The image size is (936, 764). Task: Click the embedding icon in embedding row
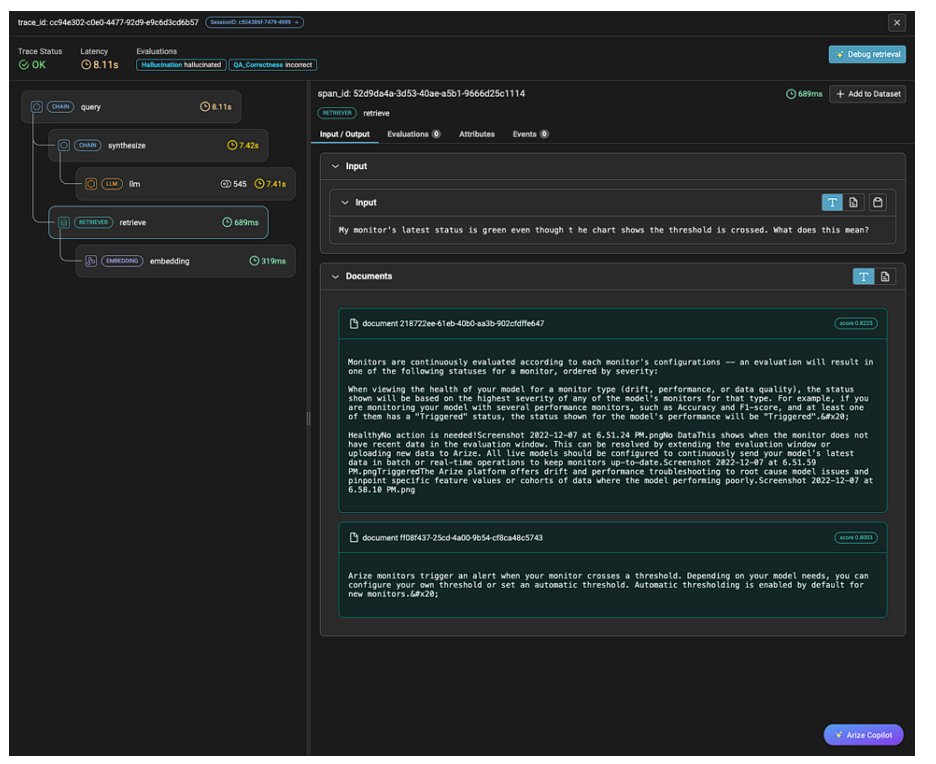[x=91, y=261]
